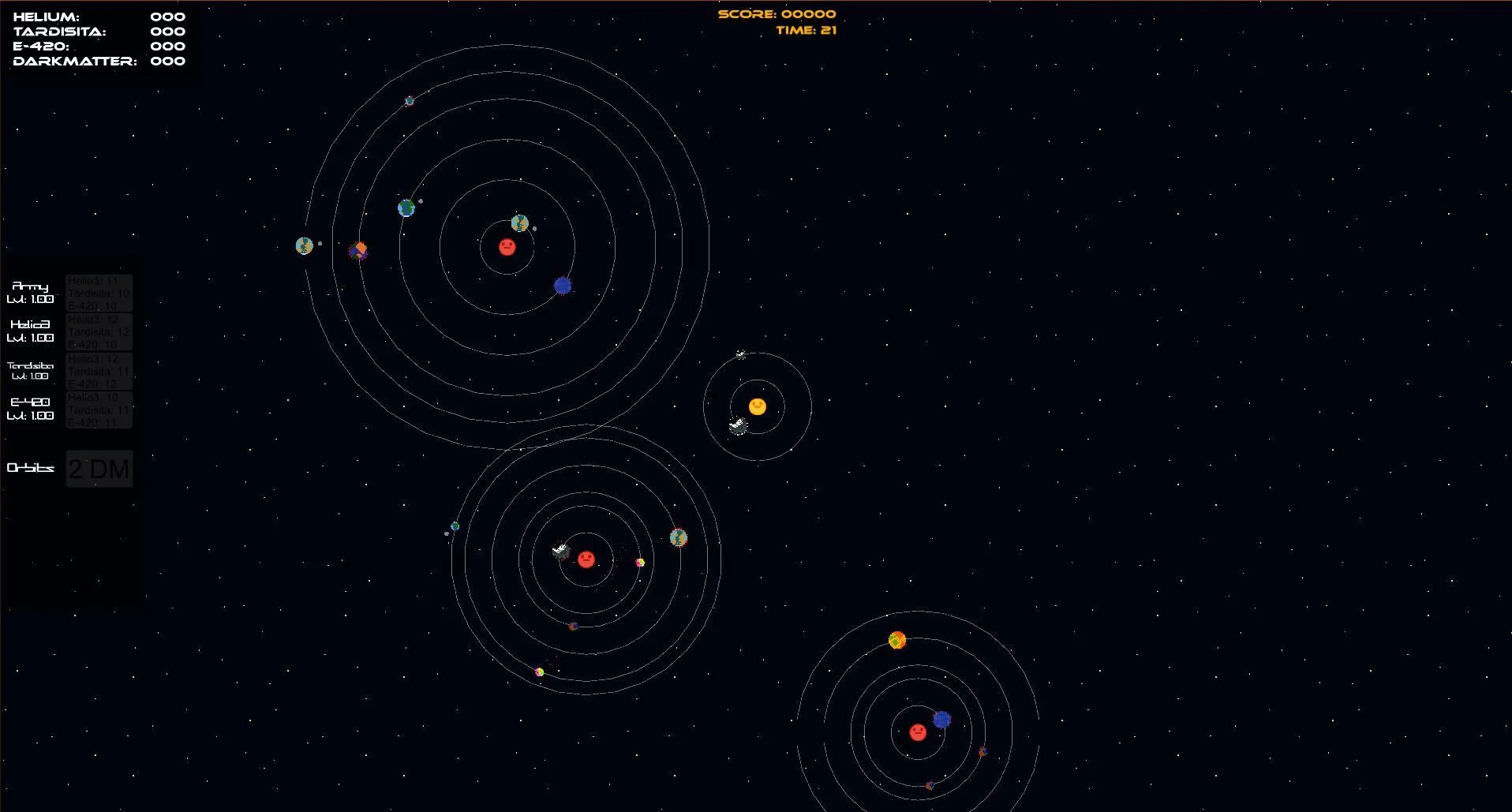1512x812 pixels.
Task: Click the SCORE: 00000 readout
Action: click(x=777, y=14)
